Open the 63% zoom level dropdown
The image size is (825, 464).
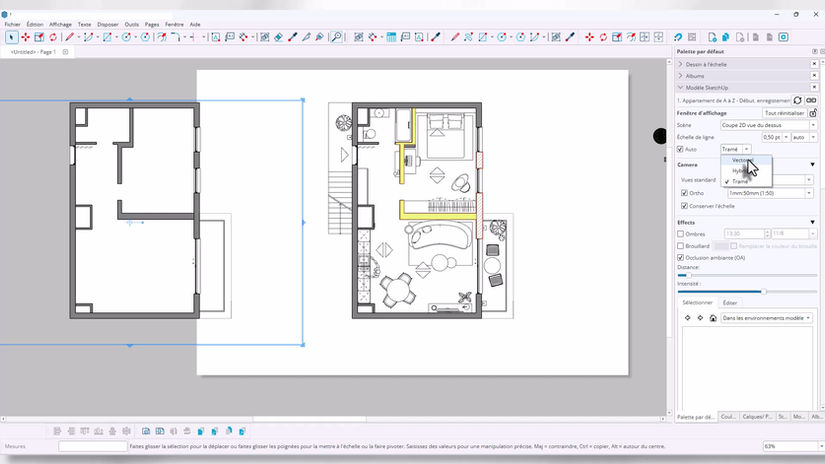821,446
